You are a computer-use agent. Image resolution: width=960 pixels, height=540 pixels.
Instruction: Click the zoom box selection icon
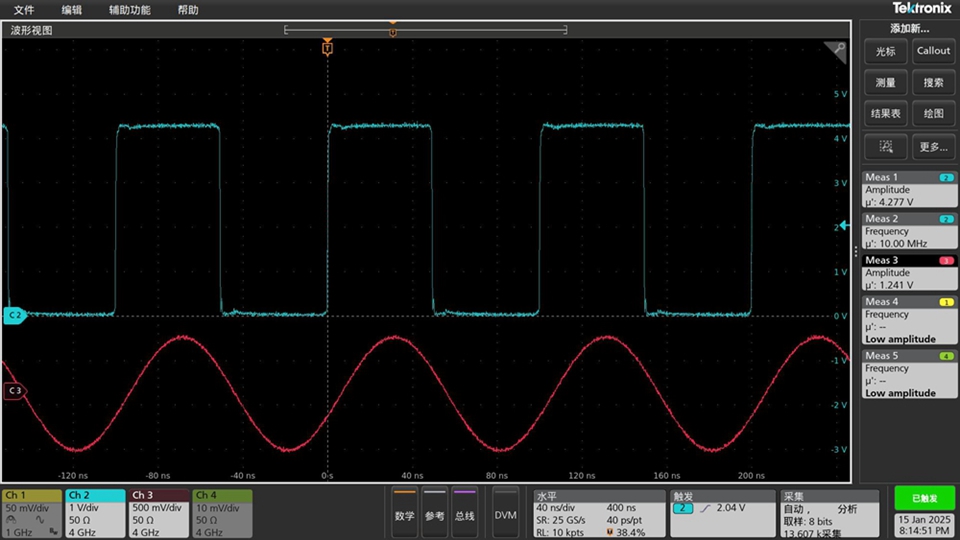tap(886, 147)
